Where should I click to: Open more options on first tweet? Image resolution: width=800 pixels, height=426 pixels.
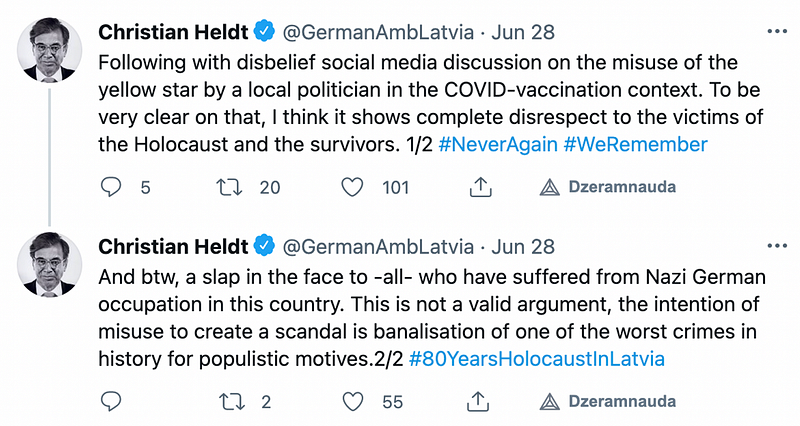point(776,32)
